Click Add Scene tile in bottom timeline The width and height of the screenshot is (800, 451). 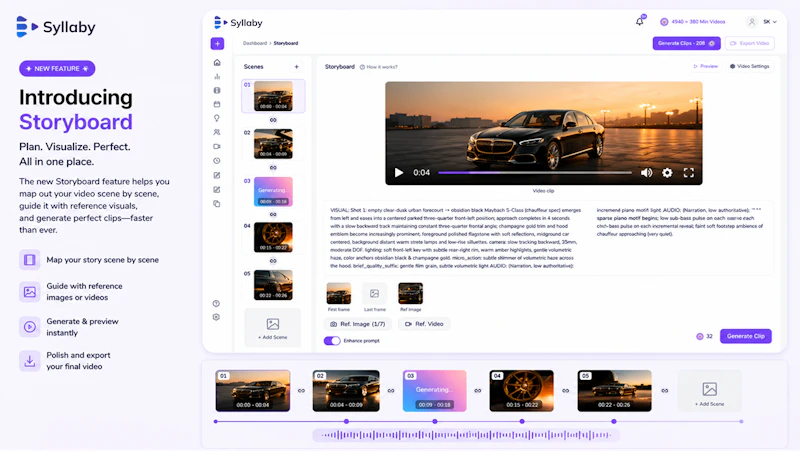[x=709, y=391]
